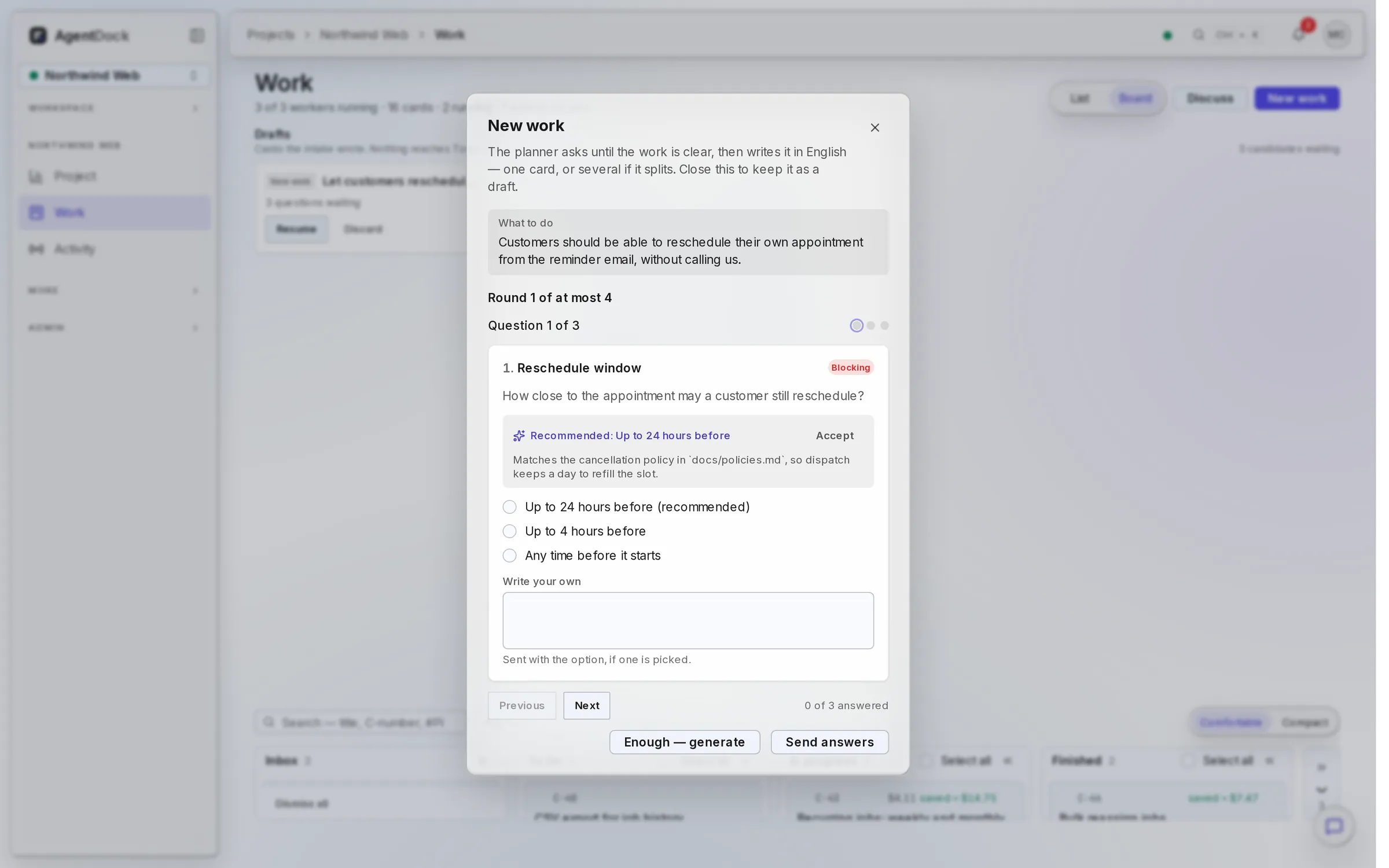Focus the 'Write your own' text box
Viewport: 1389px width, 868px height.
(688, 620)
